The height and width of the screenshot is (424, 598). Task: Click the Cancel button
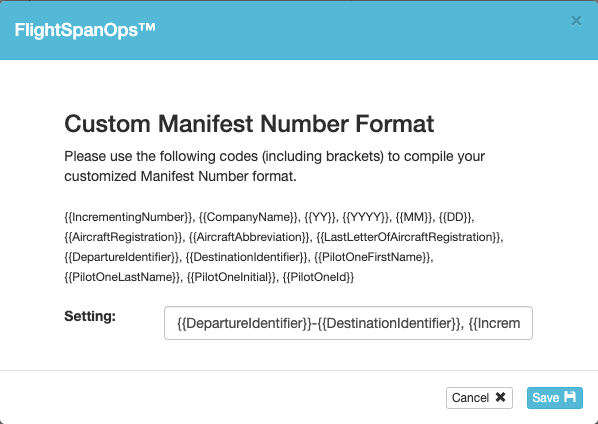479,398
